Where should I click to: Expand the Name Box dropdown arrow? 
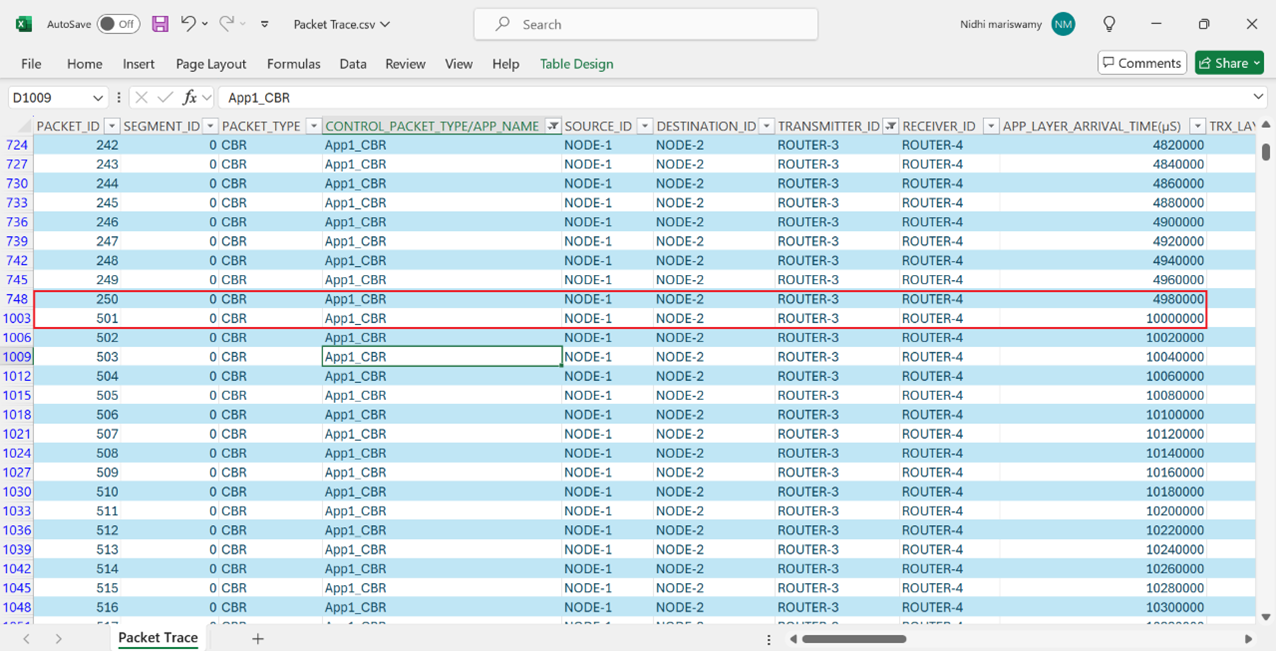97,98
